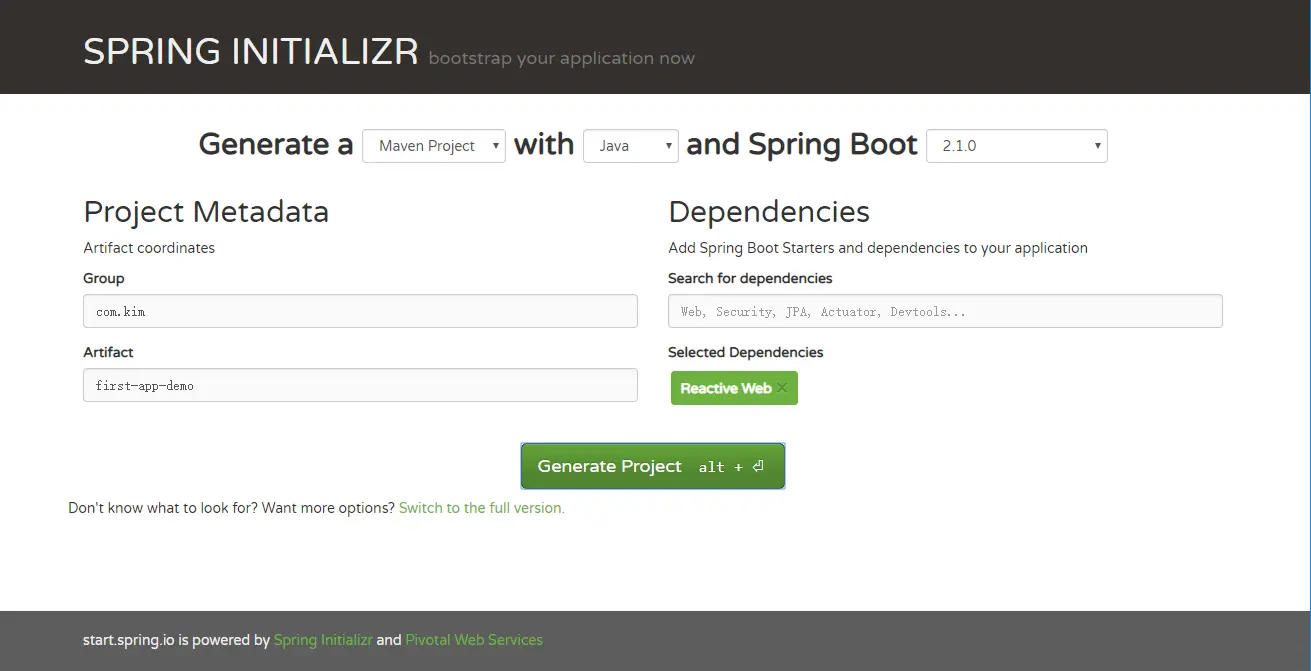The image size is (1311, 671).
Task: Open the Java language dropdown
Action: [x=631, y=146]
